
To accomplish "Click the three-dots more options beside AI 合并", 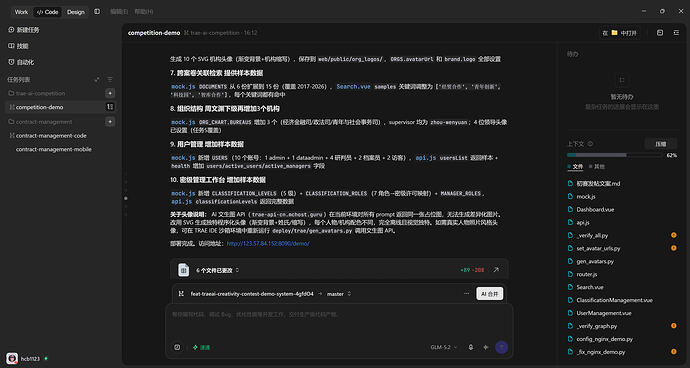I will coord(466,294).
